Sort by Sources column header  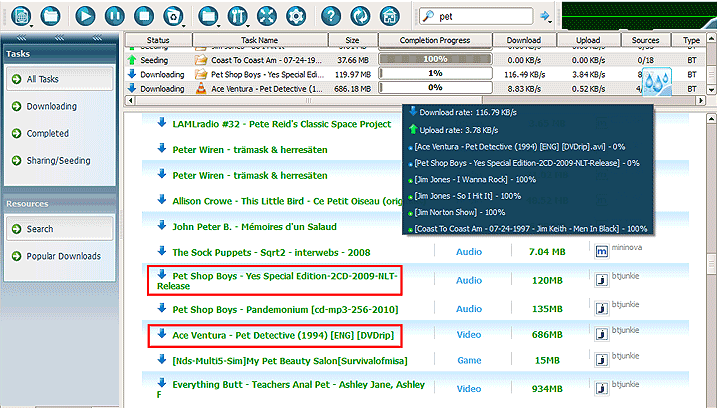(x=646, y=40)
